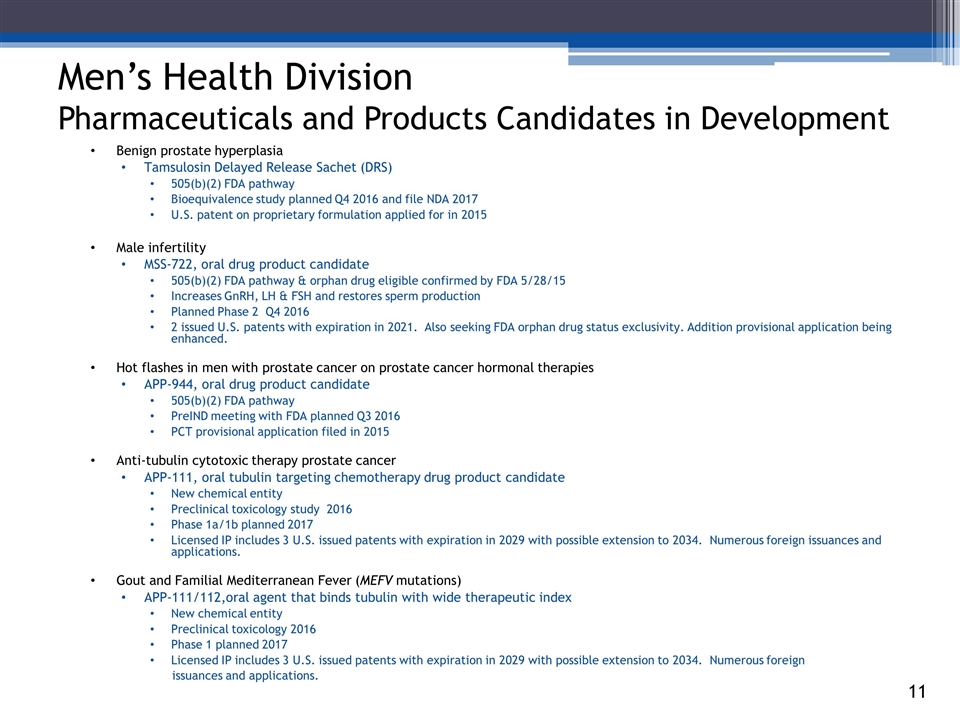This screenshot has width=960, height=720.
Task: Click the "Pharmaceuticals and Products Candidates in Development" subtitle
Action: [473, 118]
